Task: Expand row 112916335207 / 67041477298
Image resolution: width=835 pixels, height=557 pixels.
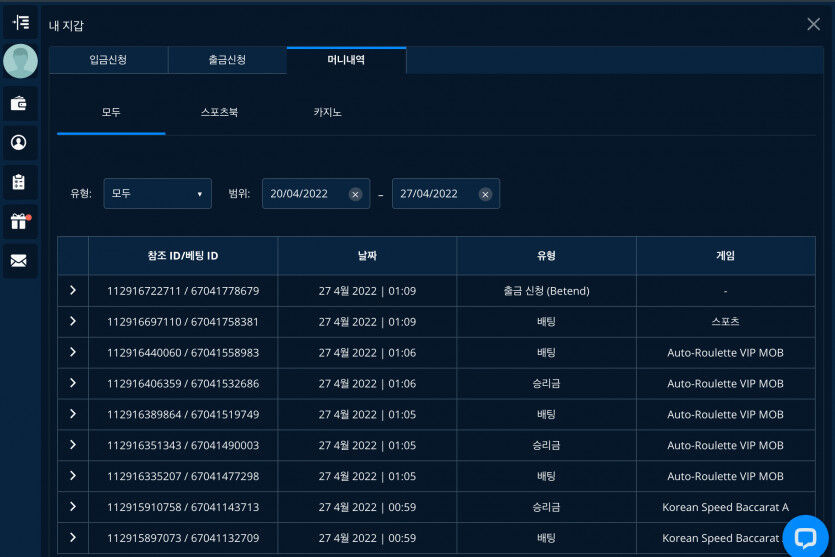Action: pyautogui.click(x=73, y=476)
